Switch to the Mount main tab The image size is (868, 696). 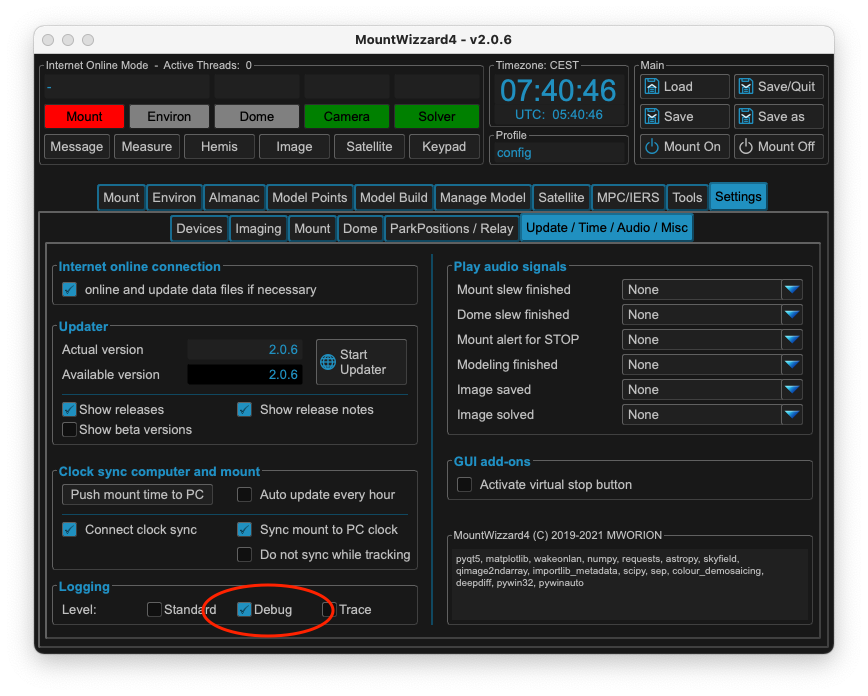121,198
